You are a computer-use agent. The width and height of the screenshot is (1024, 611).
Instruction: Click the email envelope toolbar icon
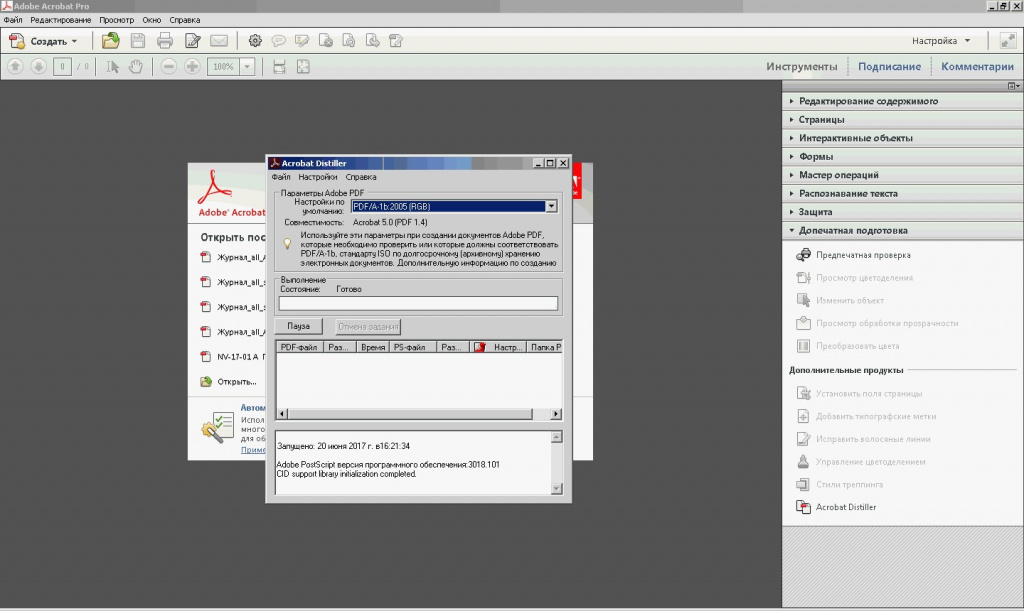(x=219, y=41)
